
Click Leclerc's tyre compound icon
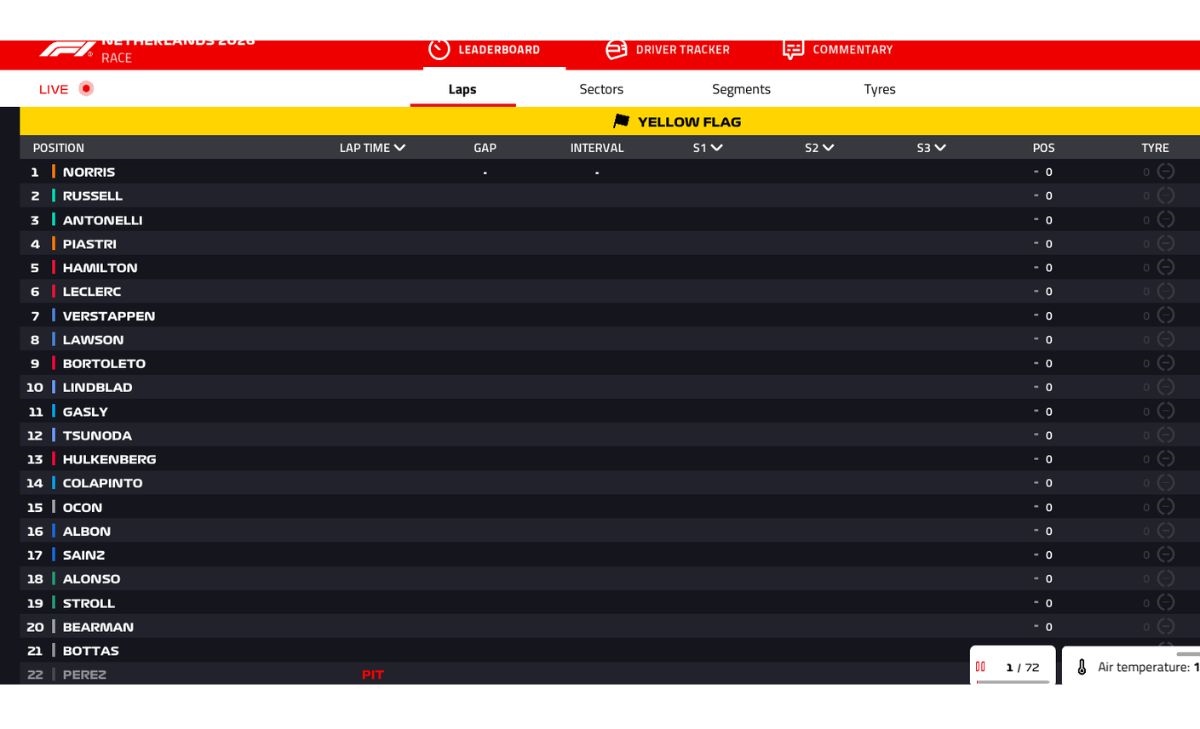pos(1165,291)
